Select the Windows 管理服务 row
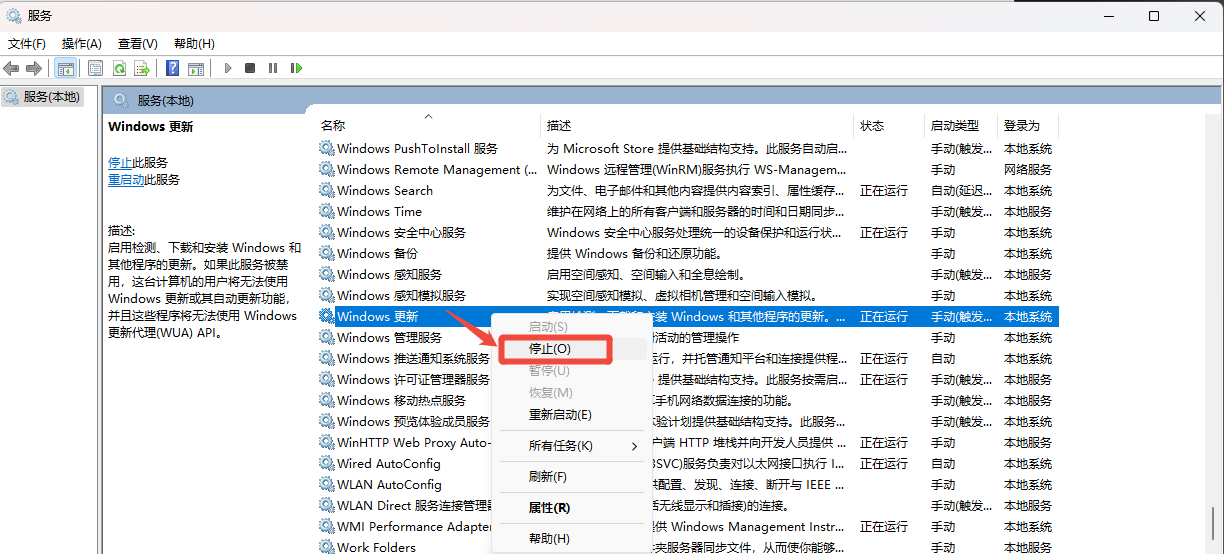 tap(687, 337)
